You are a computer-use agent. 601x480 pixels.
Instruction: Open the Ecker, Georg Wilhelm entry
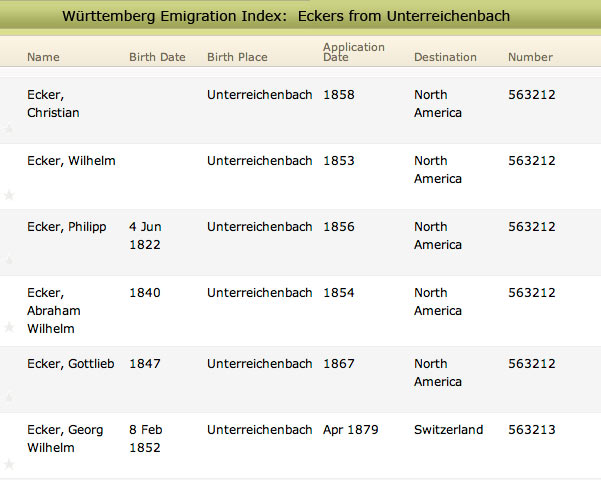click(x=64, y=439)
